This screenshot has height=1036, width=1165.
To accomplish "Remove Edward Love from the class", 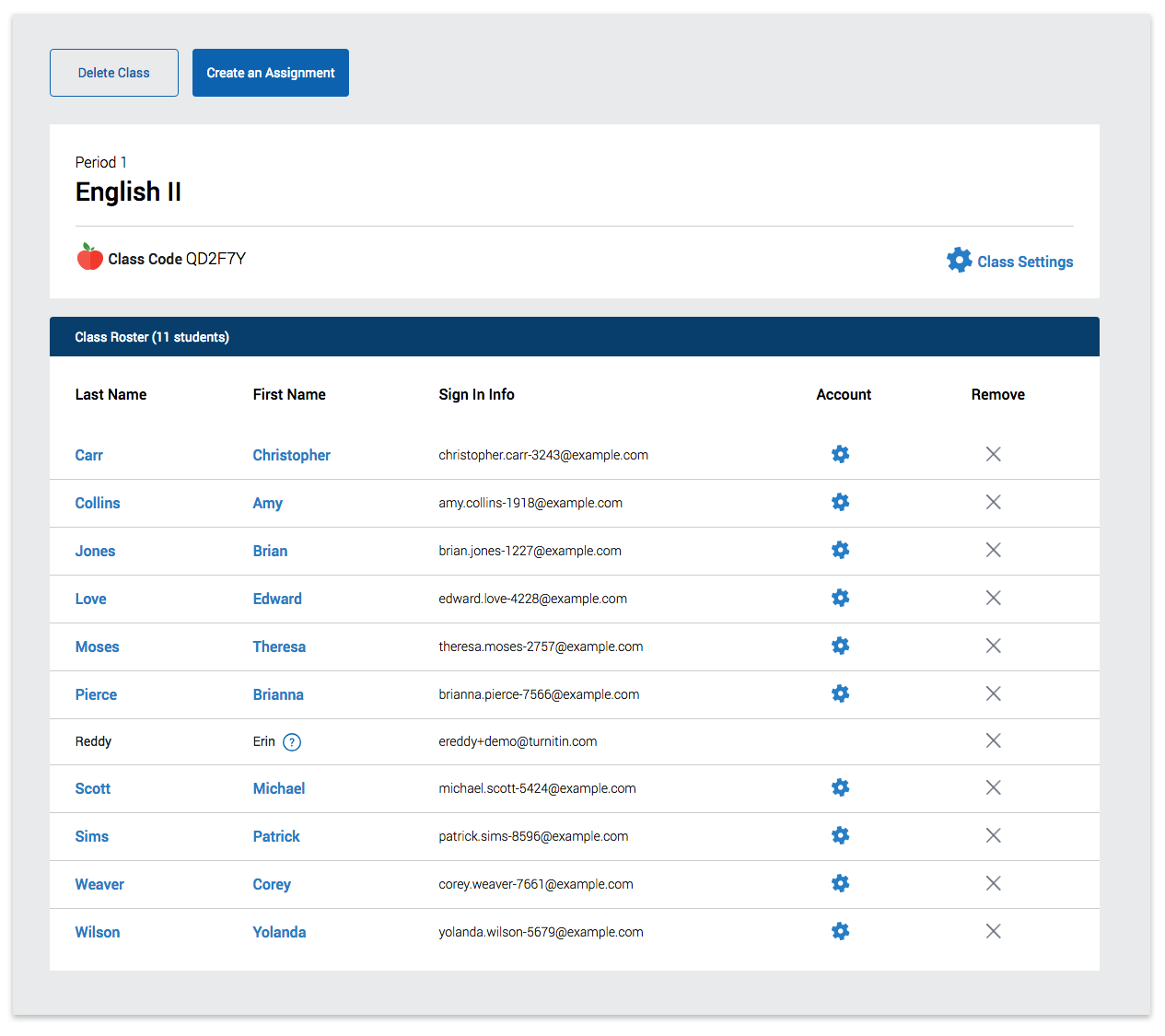I will coord(993,598).
